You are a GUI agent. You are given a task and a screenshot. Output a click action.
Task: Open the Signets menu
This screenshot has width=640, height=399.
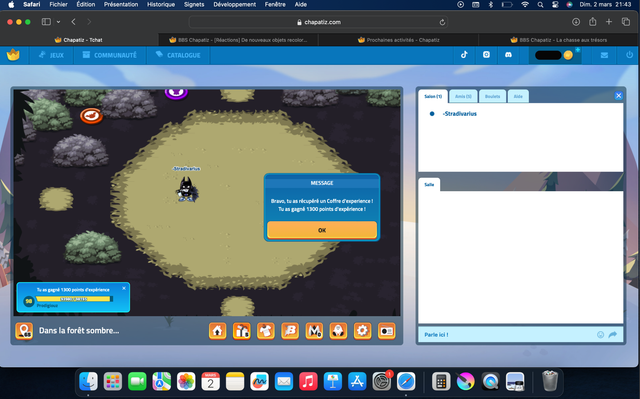pyautogui.click(x=194, y=4)
